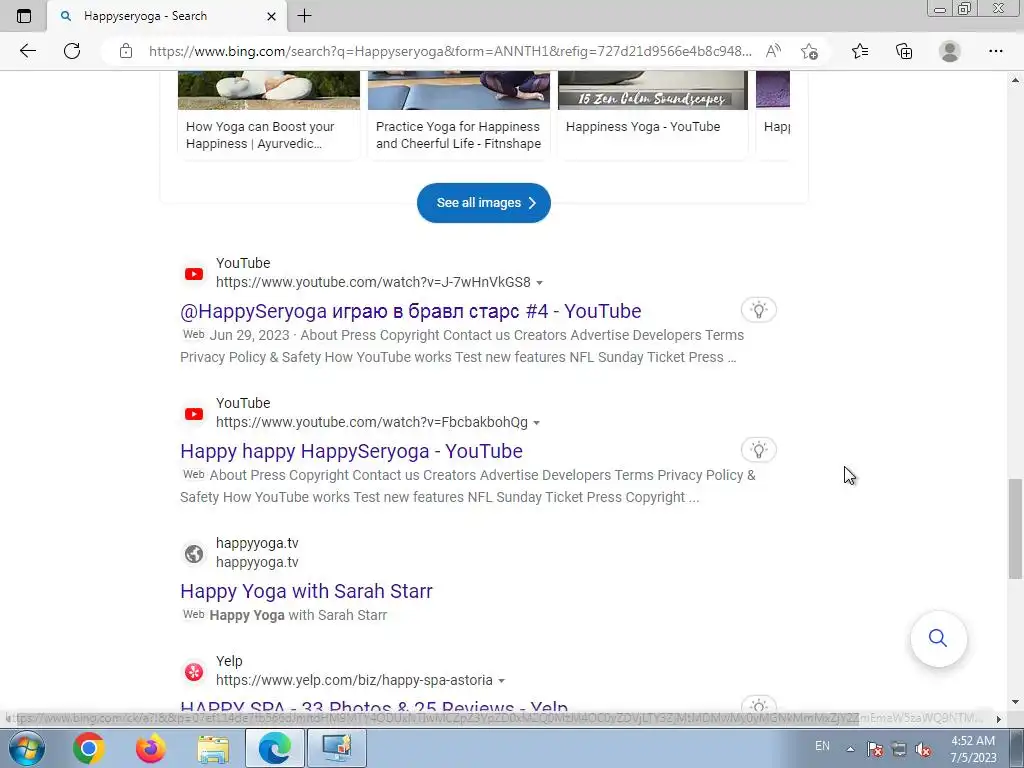Click the Yelp favicon icon
The width and height of the screenshot is (1024, 768).
pyautogui.click(x=194, y=671)
